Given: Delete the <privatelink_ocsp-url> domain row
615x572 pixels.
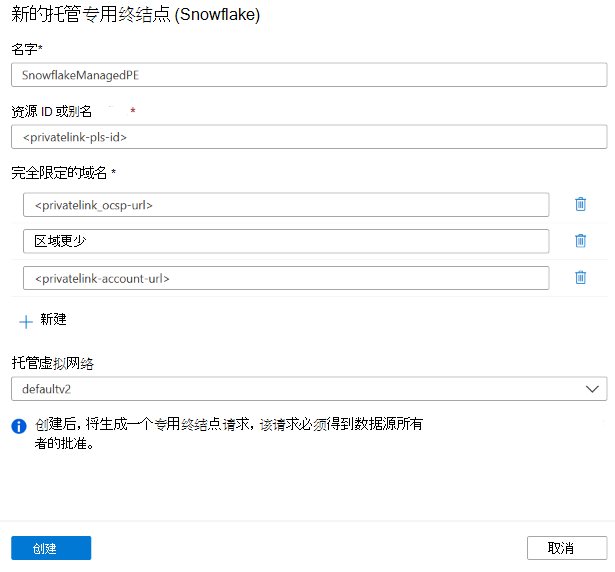Looking at the screenshot, I should point(580,204).
